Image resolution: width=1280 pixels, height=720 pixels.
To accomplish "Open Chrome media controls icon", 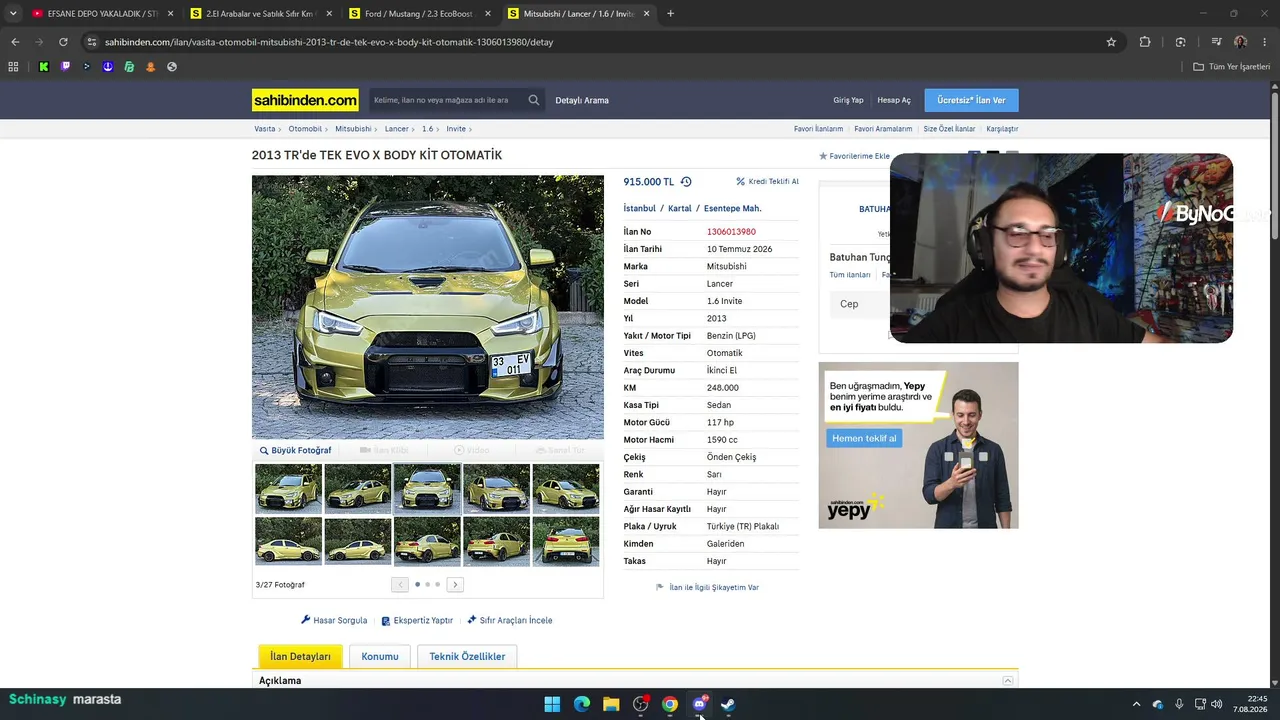I will (x=1216, y=42).
